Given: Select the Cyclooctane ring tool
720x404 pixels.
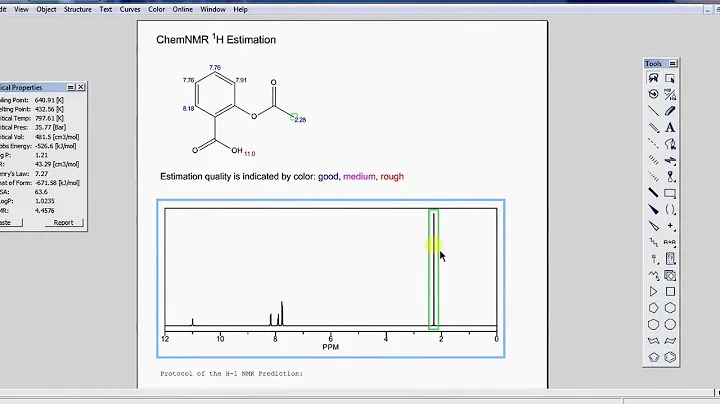Looking at the screenshot, I should pyautogui.click(x=670, y=325).
